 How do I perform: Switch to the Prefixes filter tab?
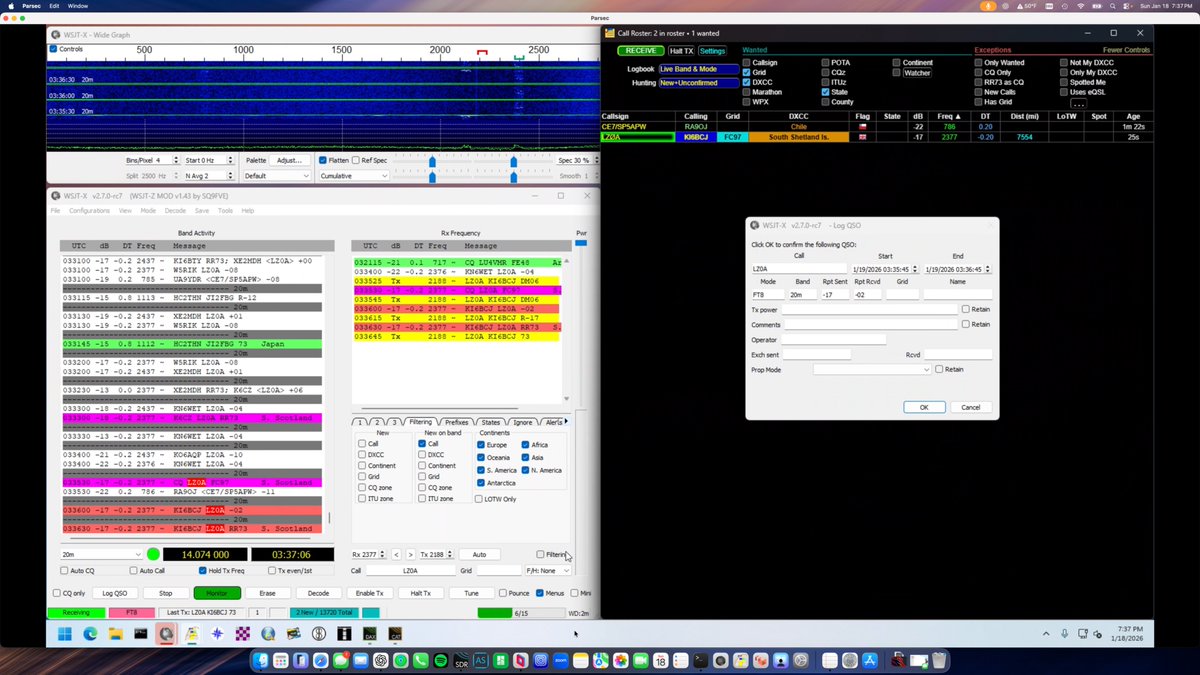(456, 422)
